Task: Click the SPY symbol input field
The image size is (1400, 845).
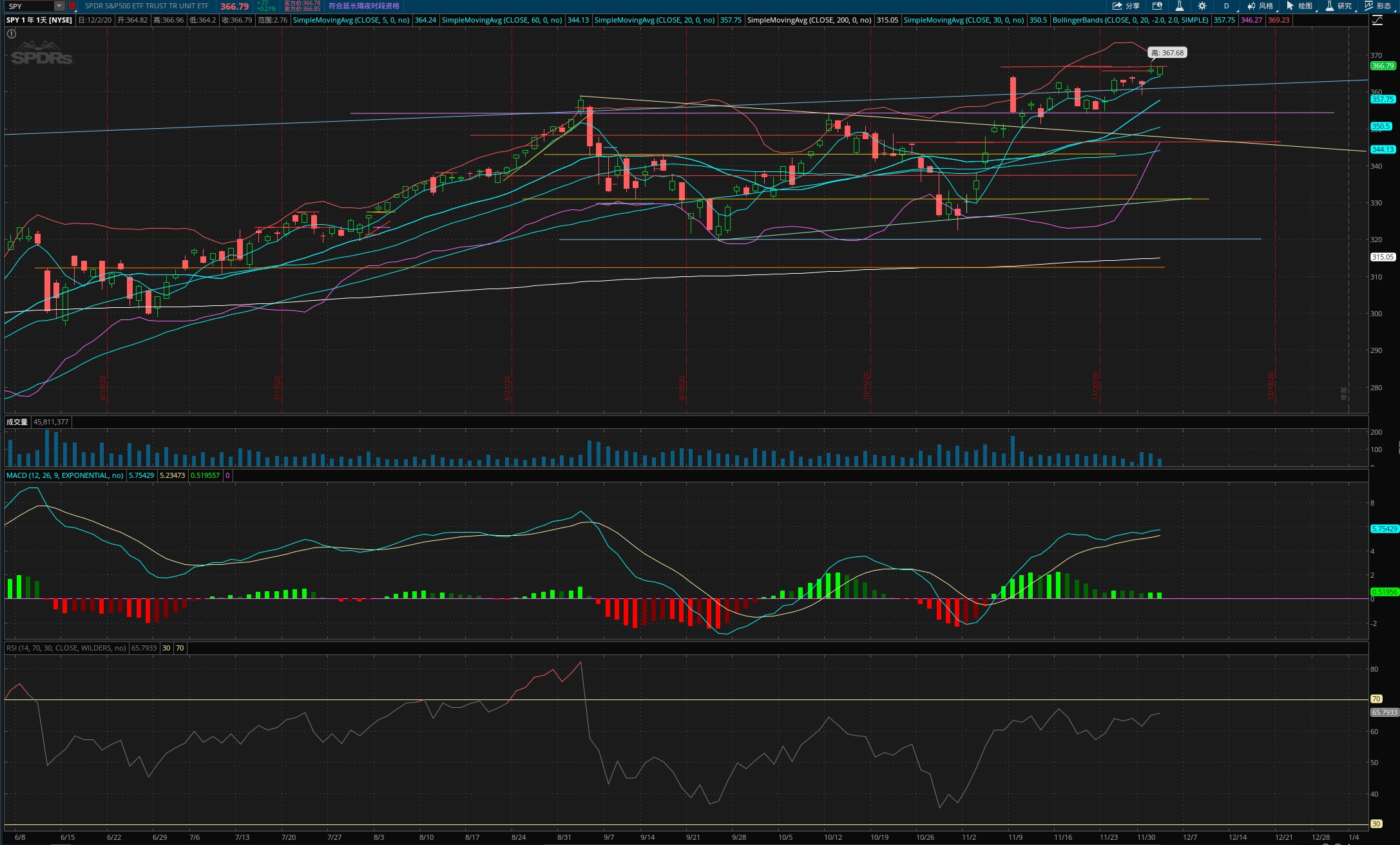Action: point(30,6)
